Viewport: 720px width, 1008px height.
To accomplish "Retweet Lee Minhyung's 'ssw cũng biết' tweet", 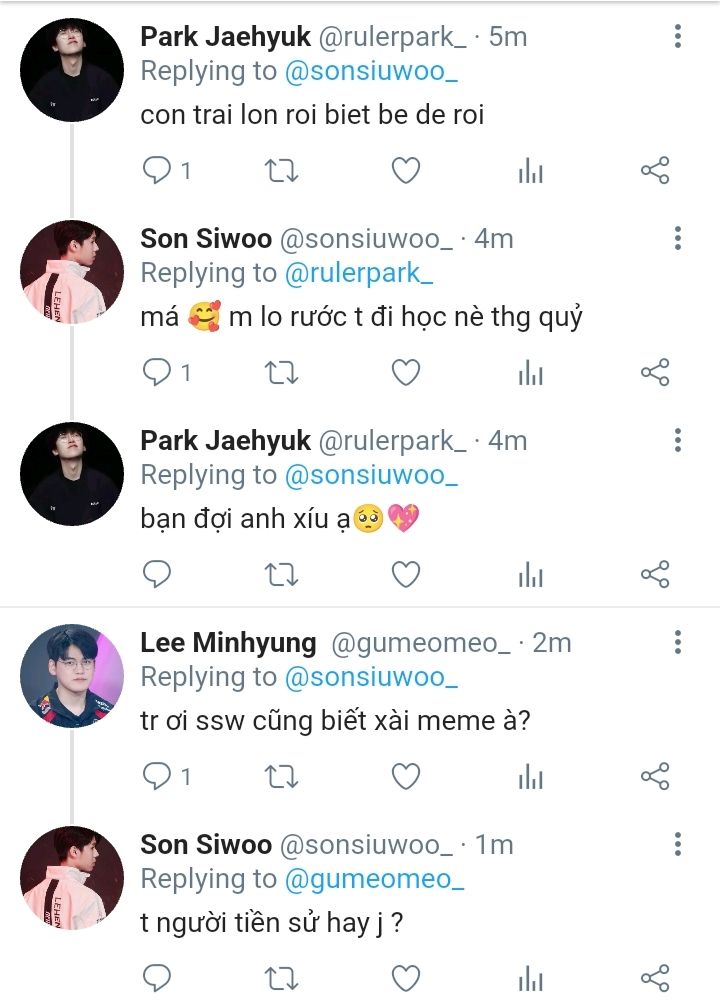I will [281, 776].
